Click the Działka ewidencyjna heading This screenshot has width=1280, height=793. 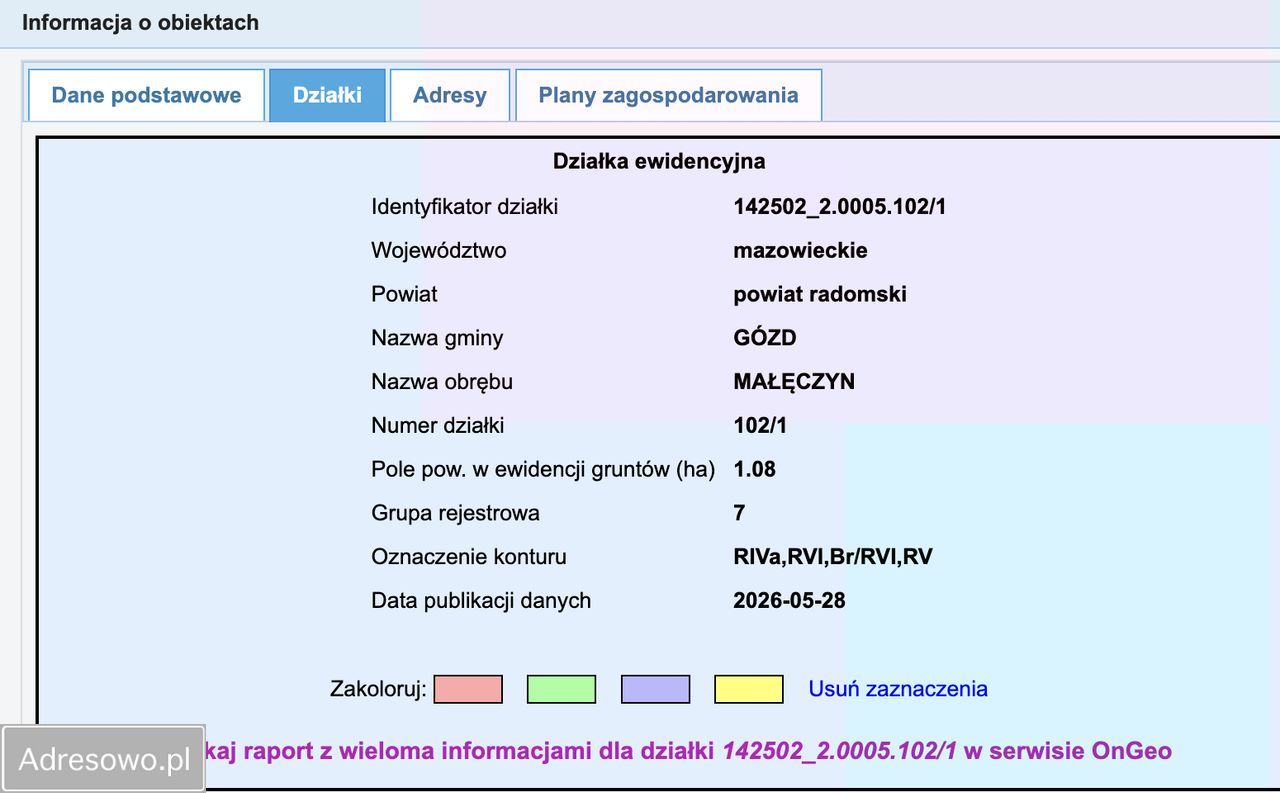(x=659, y=161)
